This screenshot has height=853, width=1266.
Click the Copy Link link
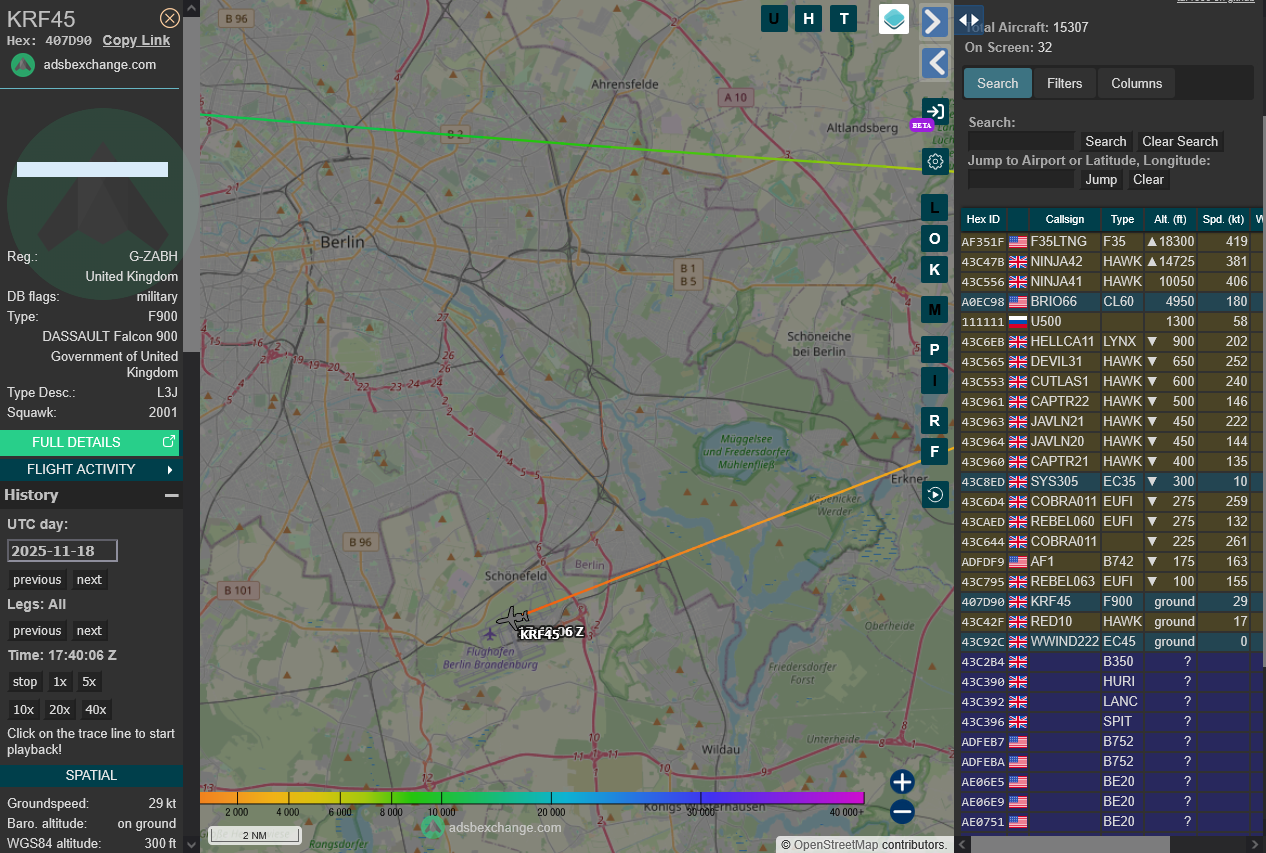coord(136,40)
